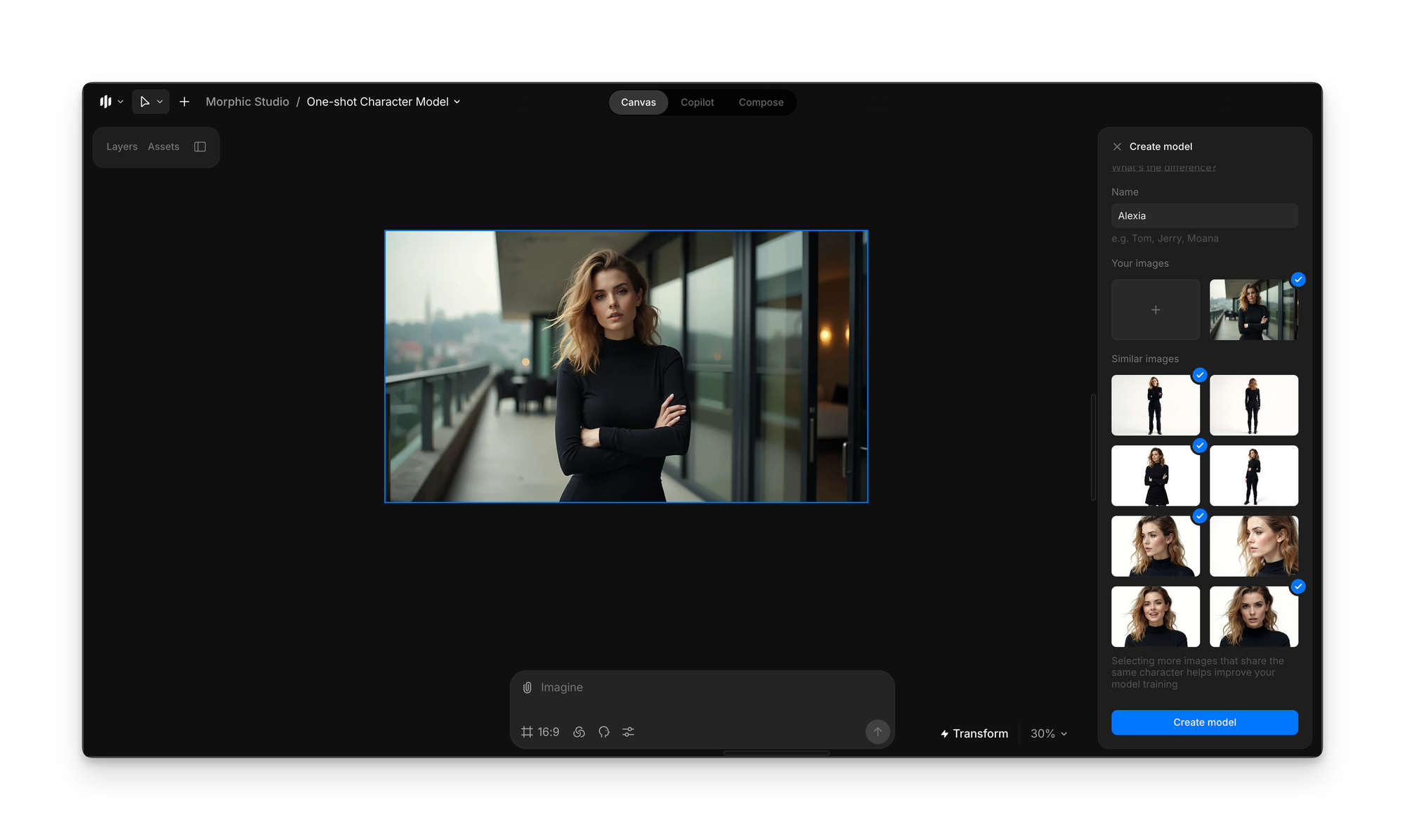The image size is (1405, 840).
Task: Click the paperclip attach icon in prompt
Action: [x=528, y=688]
